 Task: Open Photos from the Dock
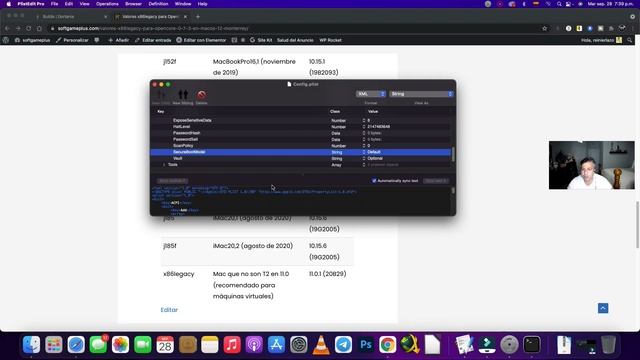click(x=120, y=345)
